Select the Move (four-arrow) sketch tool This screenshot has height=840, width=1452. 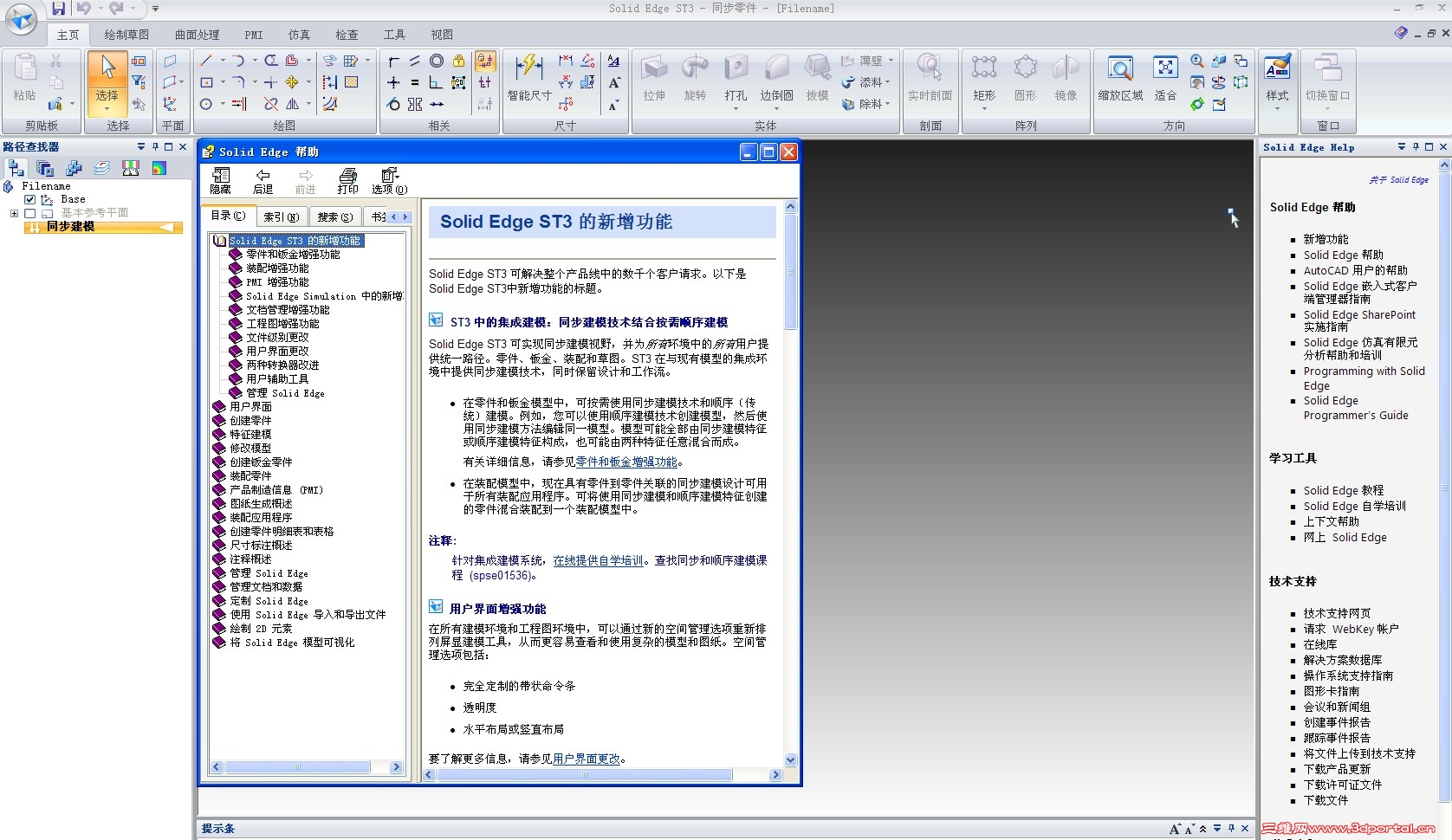pos(292,82)
